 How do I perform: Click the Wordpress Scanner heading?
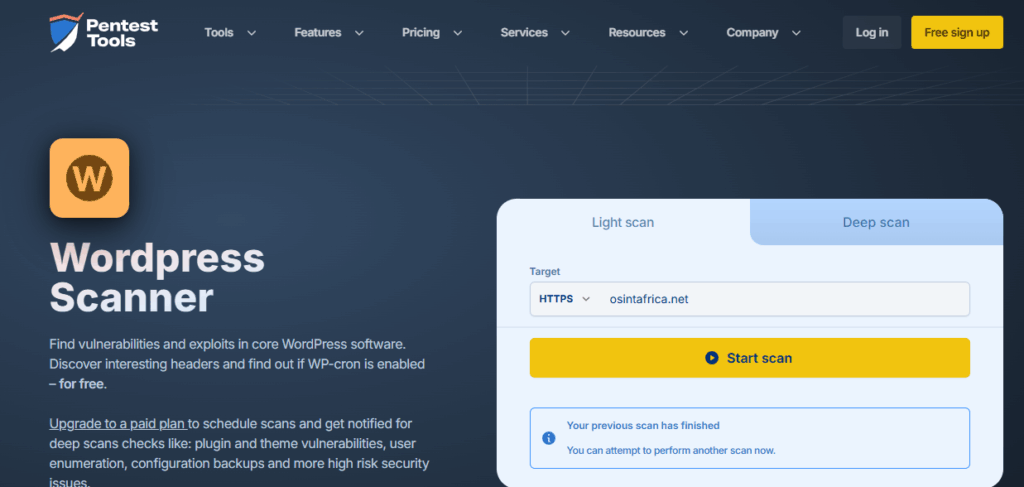157,278
